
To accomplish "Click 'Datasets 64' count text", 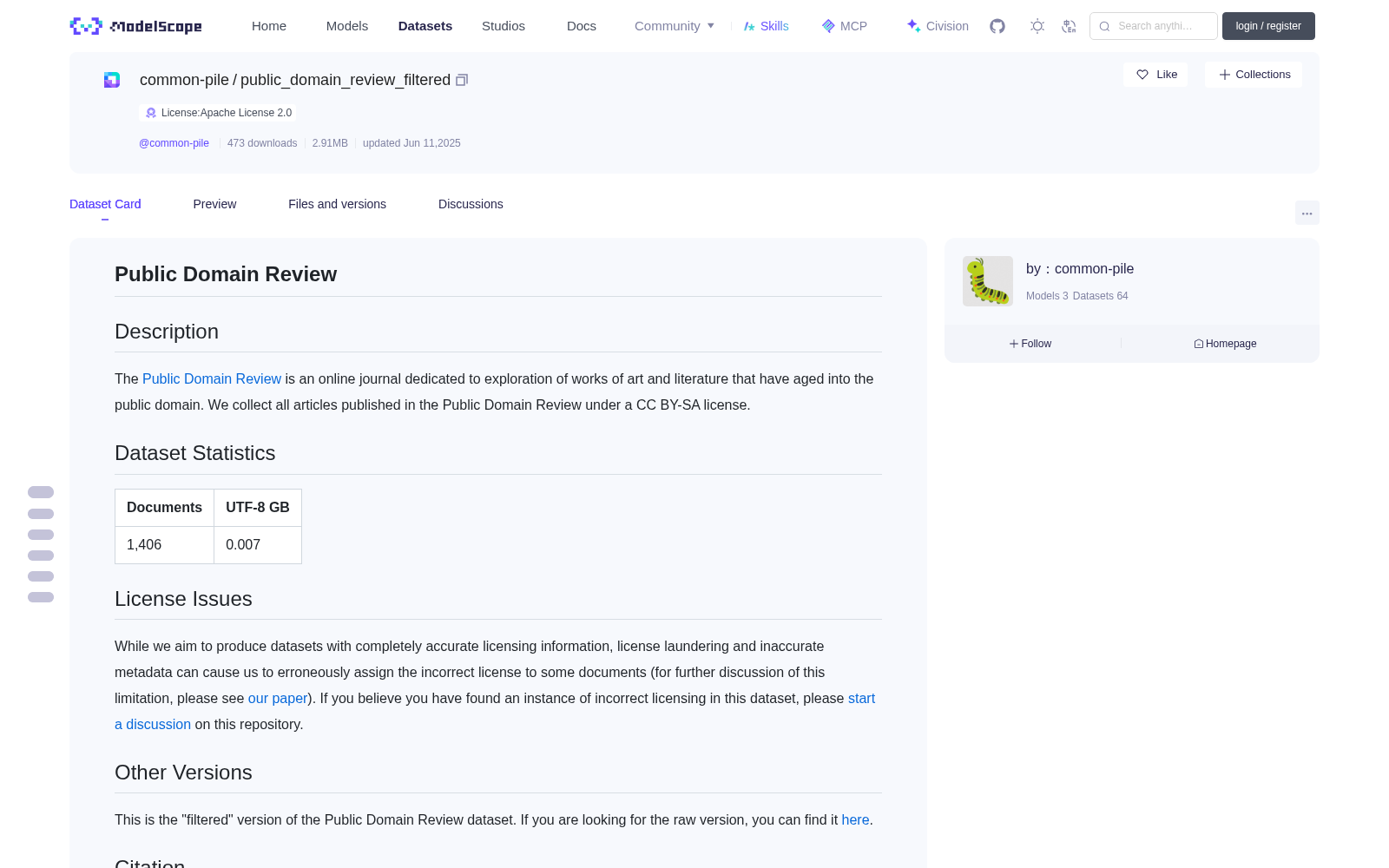I will point(1101,296).
